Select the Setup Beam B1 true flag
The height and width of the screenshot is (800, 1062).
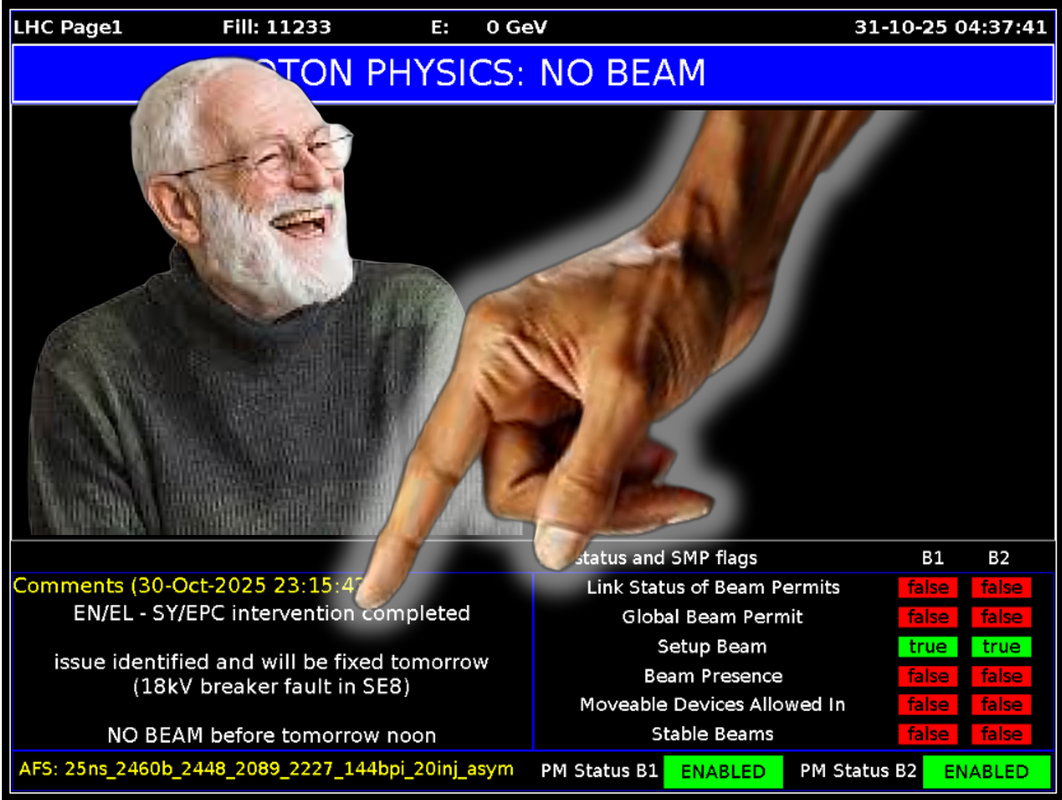(x=927, y=647)
